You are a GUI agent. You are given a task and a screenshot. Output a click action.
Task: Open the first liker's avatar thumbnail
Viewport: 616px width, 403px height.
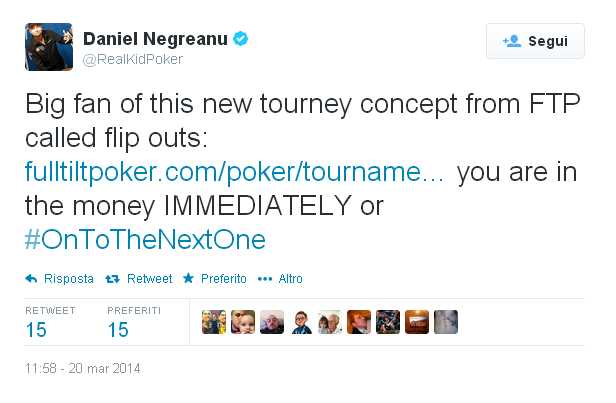(x=214, y=322)
